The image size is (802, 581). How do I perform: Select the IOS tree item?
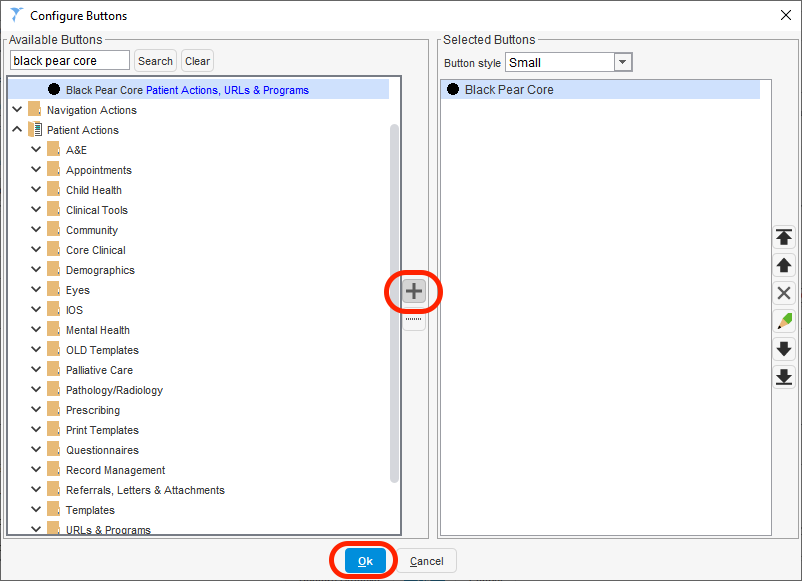74,310
